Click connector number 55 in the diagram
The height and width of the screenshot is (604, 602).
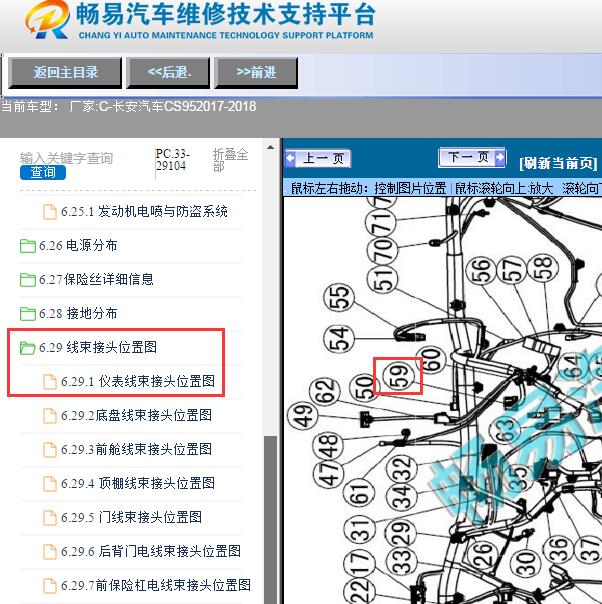(339, 298)
